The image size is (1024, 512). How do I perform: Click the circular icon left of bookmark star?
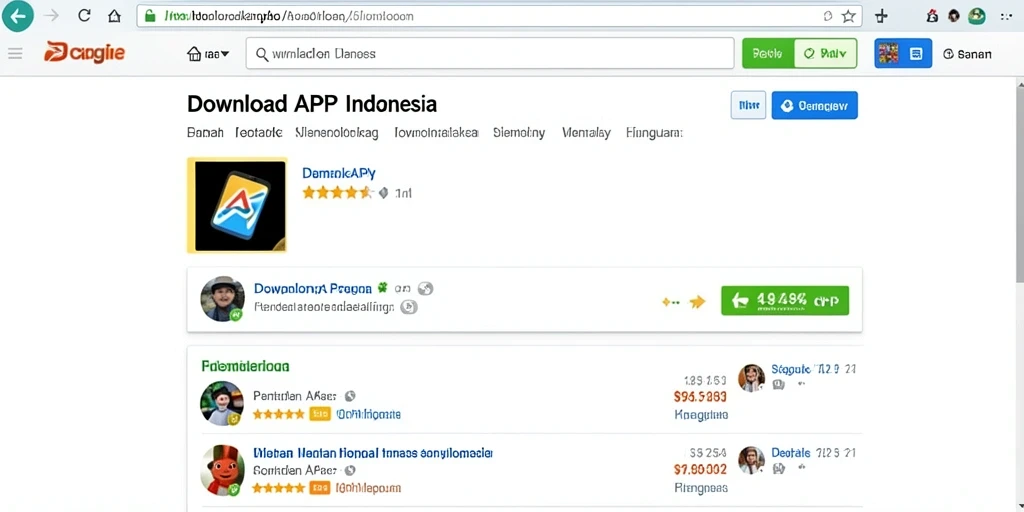[x=828, y=16]
